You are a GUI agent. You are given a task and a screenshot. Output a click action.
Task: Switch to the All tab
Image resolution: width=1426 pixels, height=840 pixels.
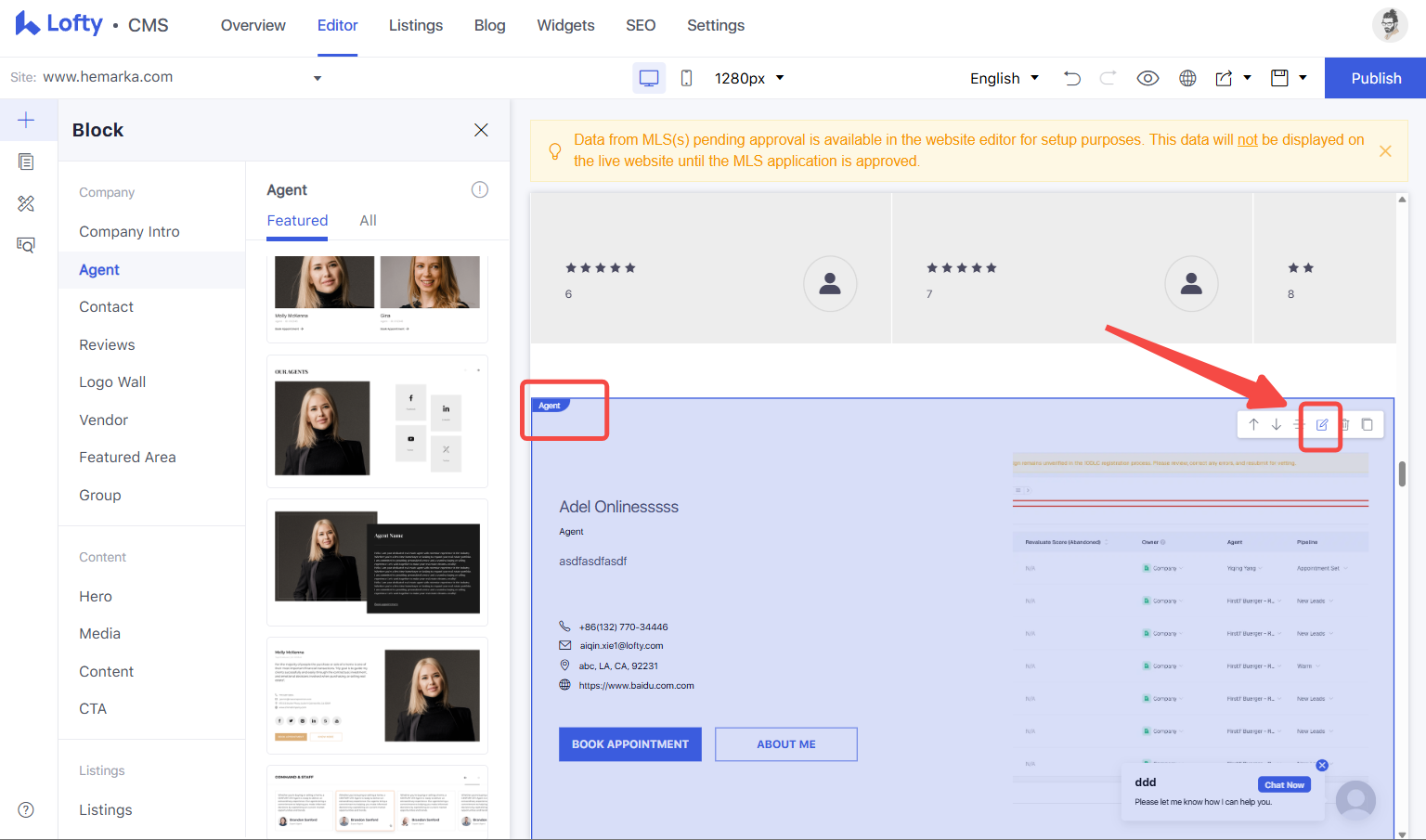click(x=368, y=220)
